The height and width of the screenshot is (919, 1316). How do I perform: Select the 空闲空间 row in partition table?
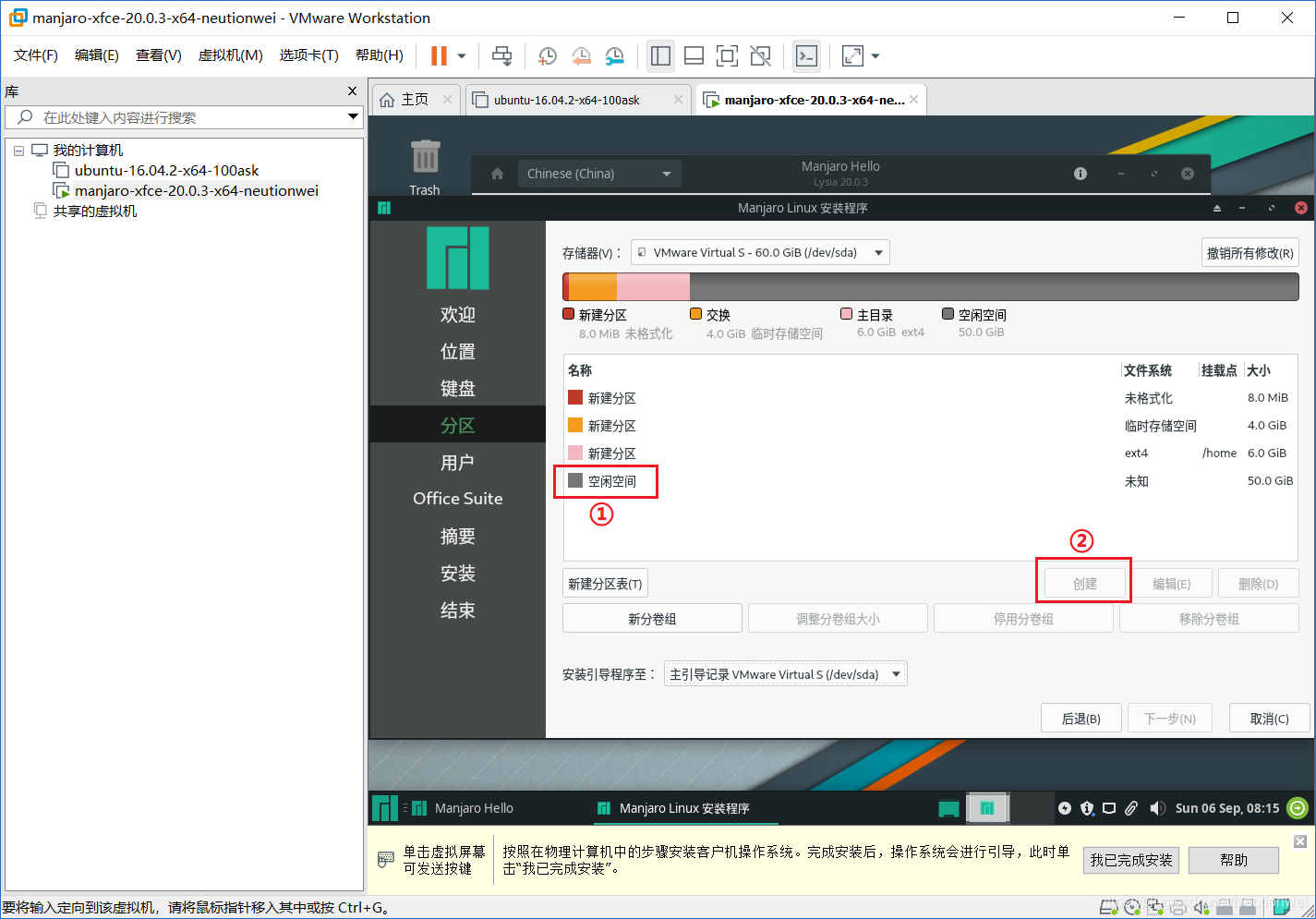pyautogui.click(x=930, y=481)
